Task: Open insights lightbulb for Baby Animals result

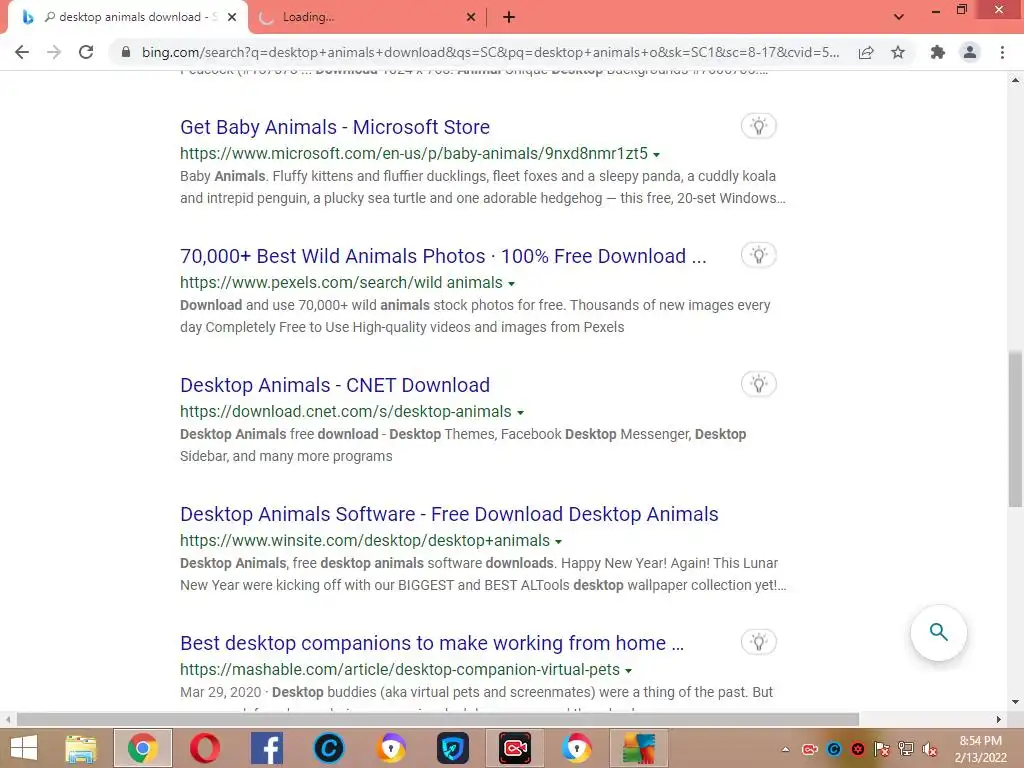Action: tap(758, 126)
